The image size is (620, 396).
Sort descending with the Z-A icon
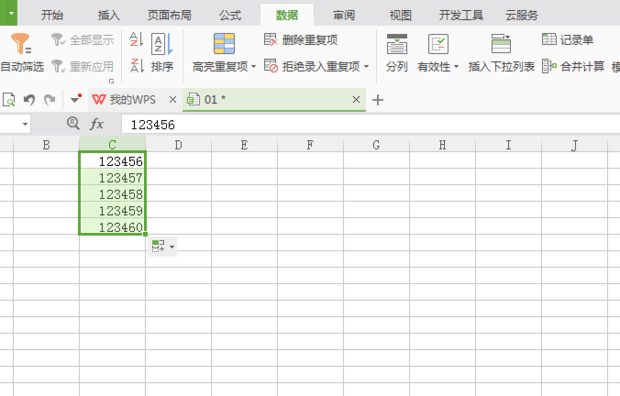(136, 66)
